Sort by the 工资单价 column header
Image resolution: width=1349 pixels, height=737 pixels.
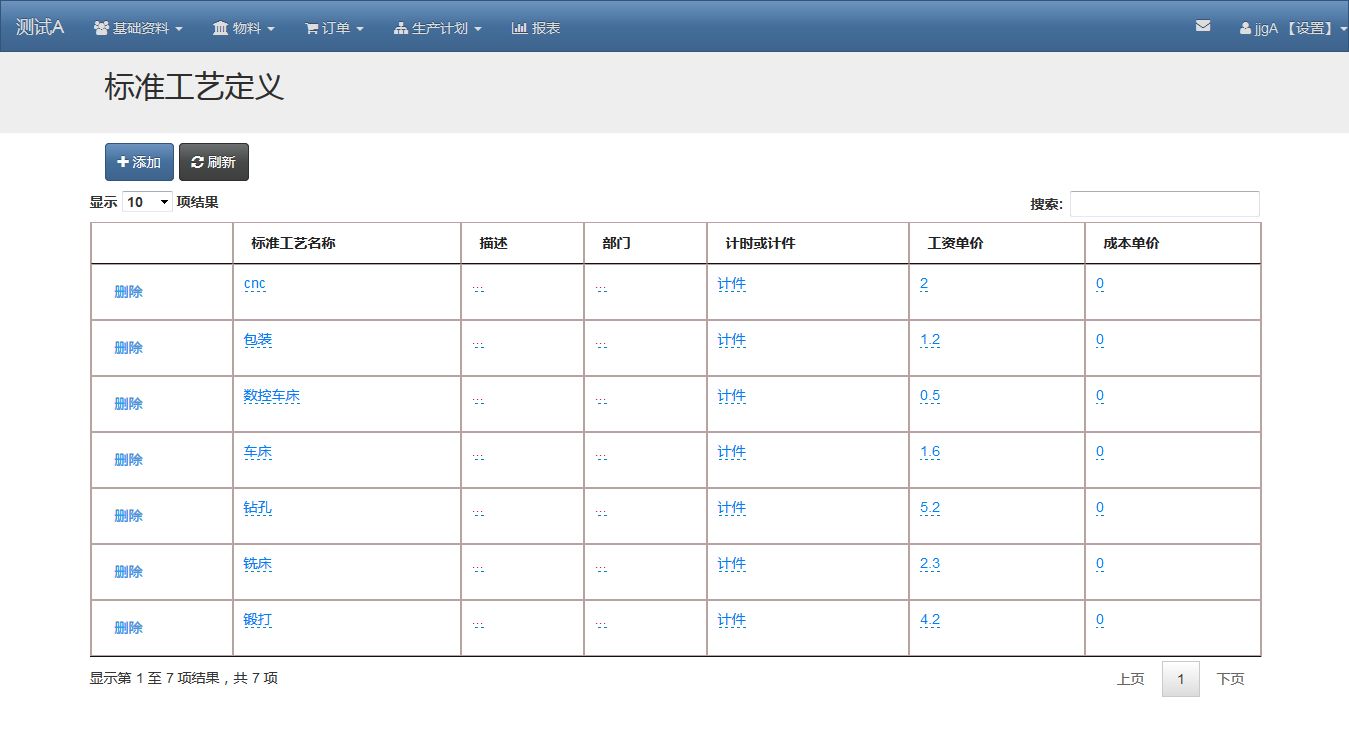[x=955, y=243]
